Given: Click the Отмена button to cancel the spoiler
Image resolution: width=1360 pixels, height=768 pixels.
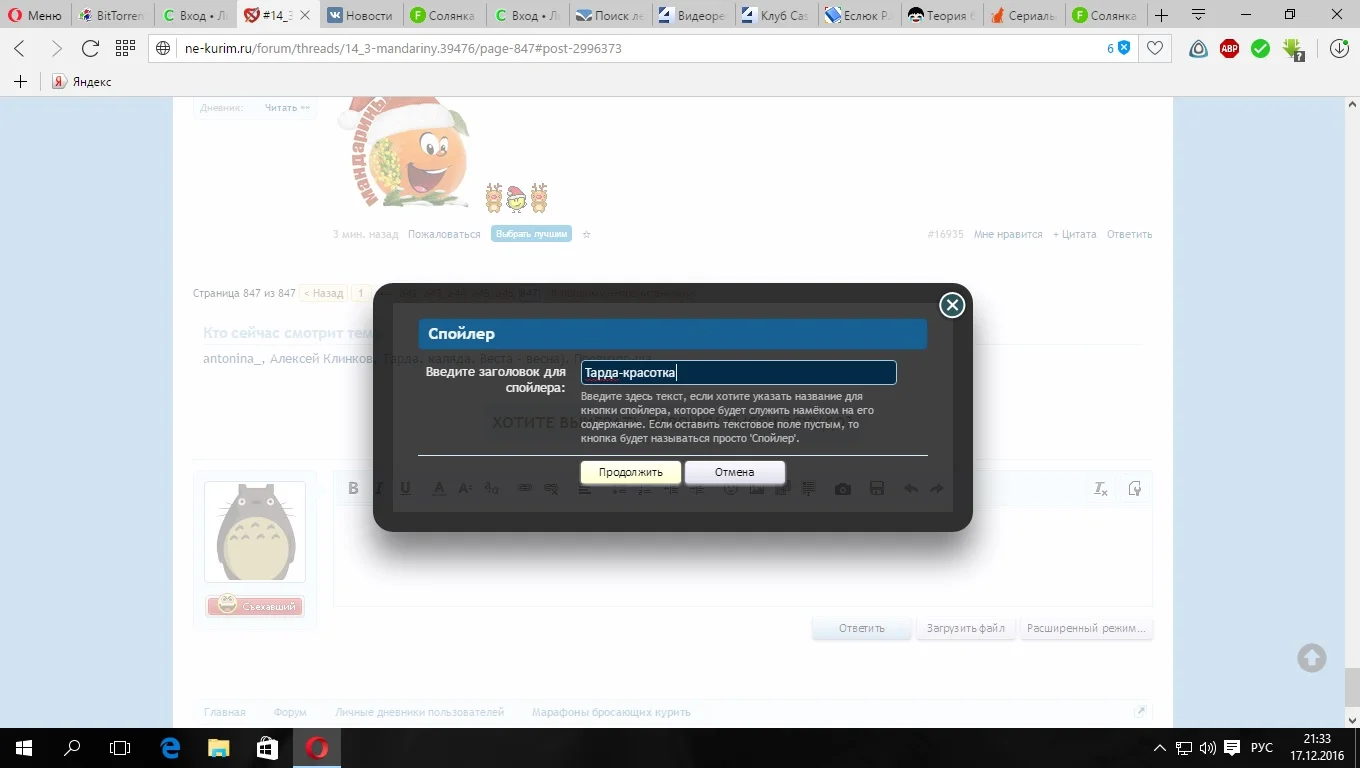Looking at the screenshot, I should [734, 471].
